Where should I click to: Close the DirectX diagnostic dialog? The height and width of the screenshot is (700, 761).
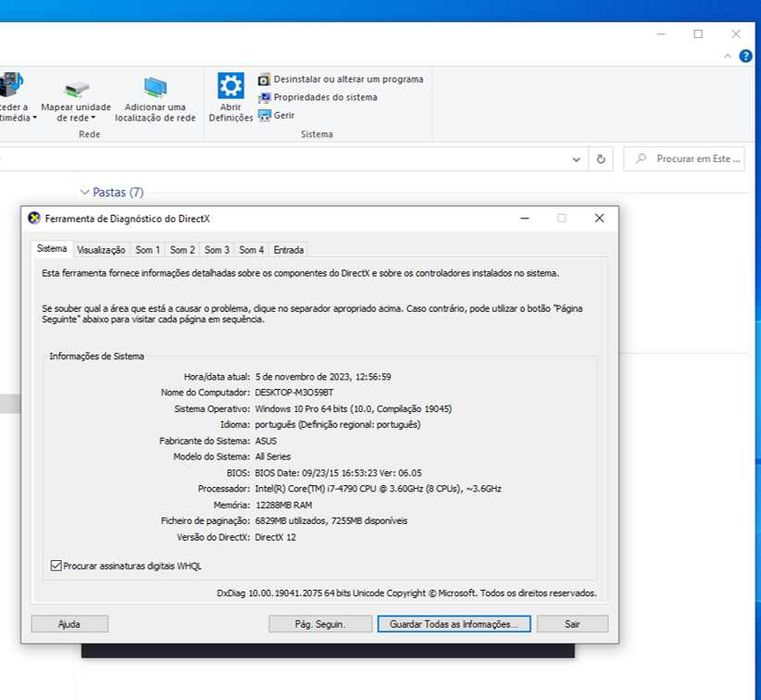(599, 218)
